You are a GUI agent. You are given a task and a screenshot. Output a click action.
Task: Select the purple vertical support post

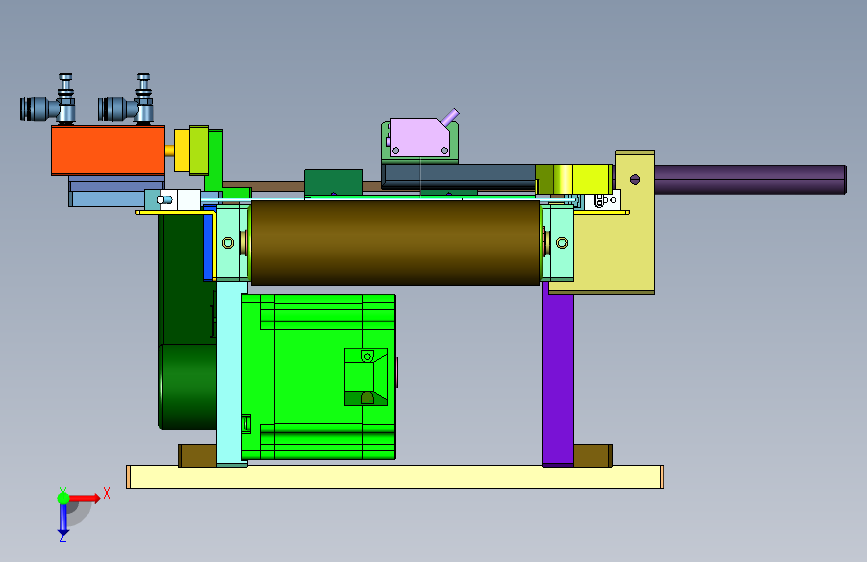[557, 374]
